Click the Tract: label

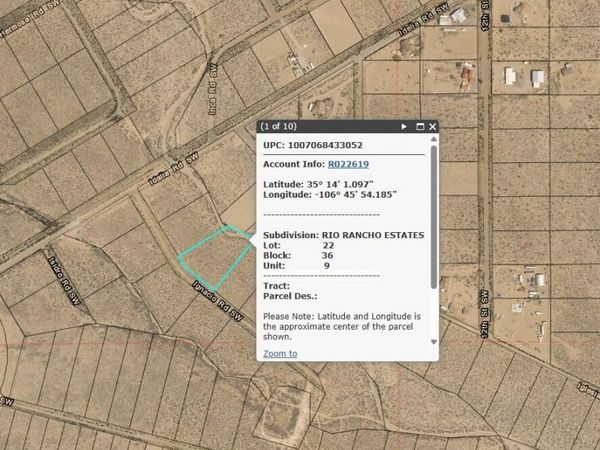277,286
